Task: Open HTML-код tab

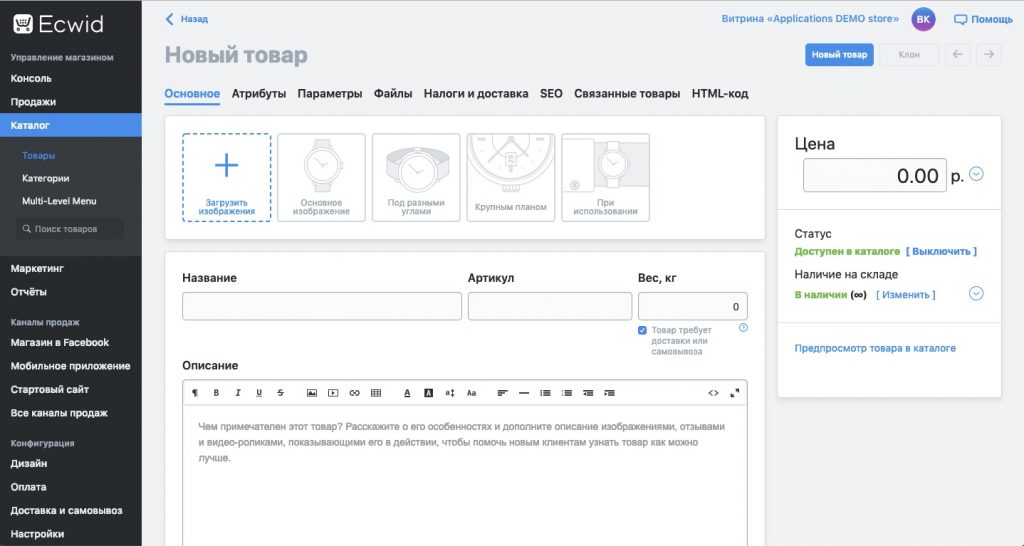Action: click(720, 93)
